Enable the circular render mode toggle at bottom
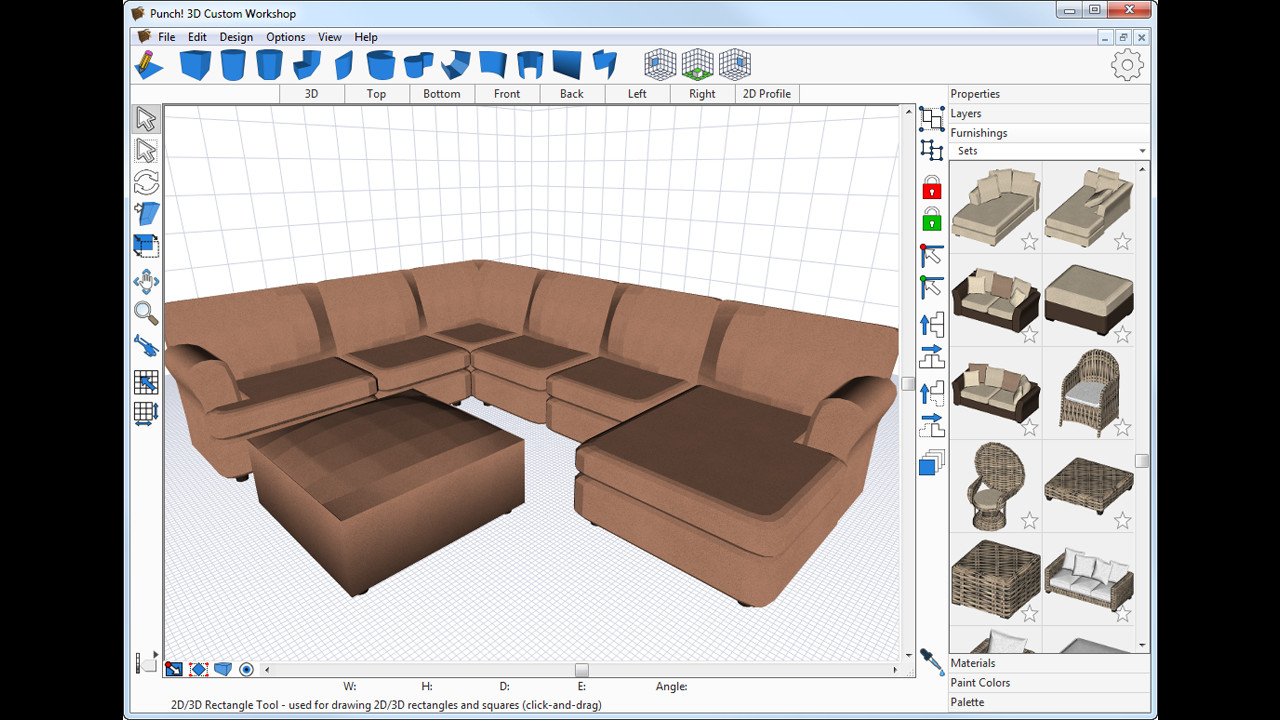The height and width of the screenshot is (720, 1280). click(246, 669)
